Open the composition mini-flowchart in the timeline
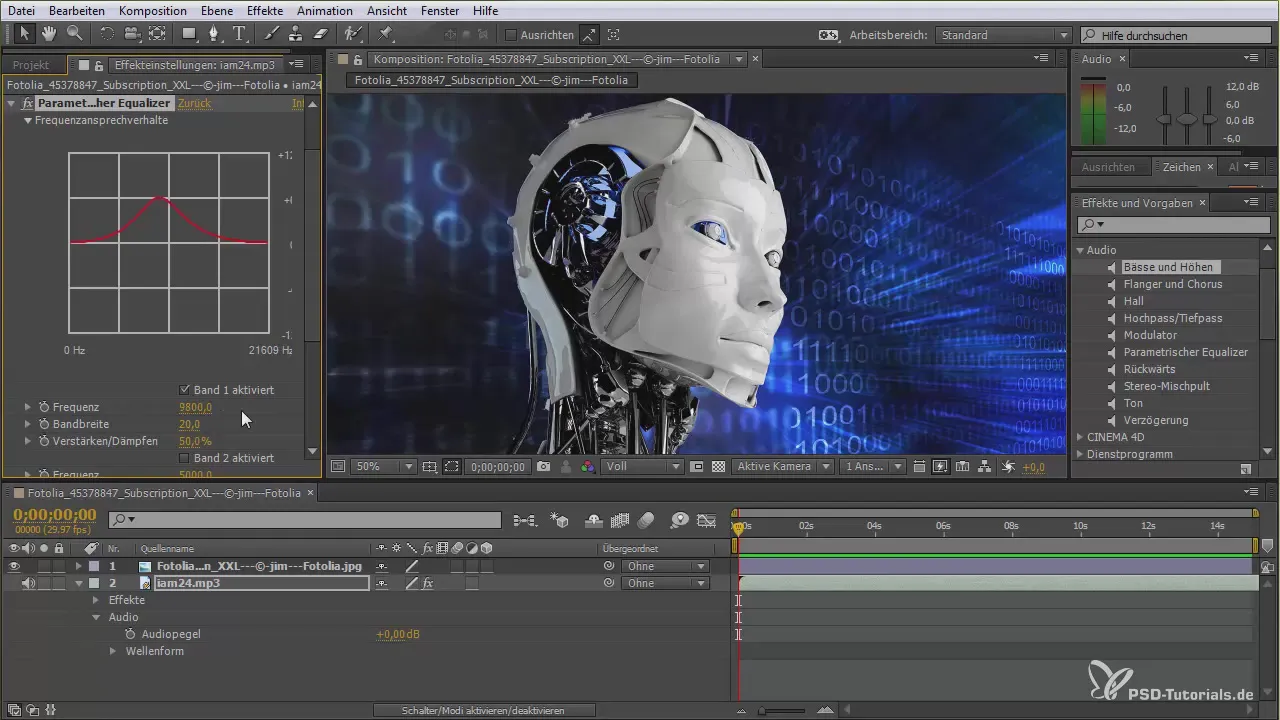Image resolution: width=1280 pixels, height=720 pixels. pos(525,520)
